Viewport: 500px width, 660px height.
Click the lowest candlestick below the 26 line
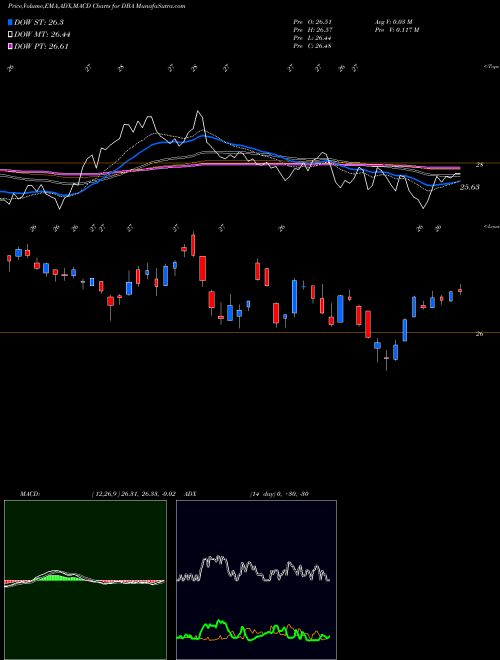point(386,358)
